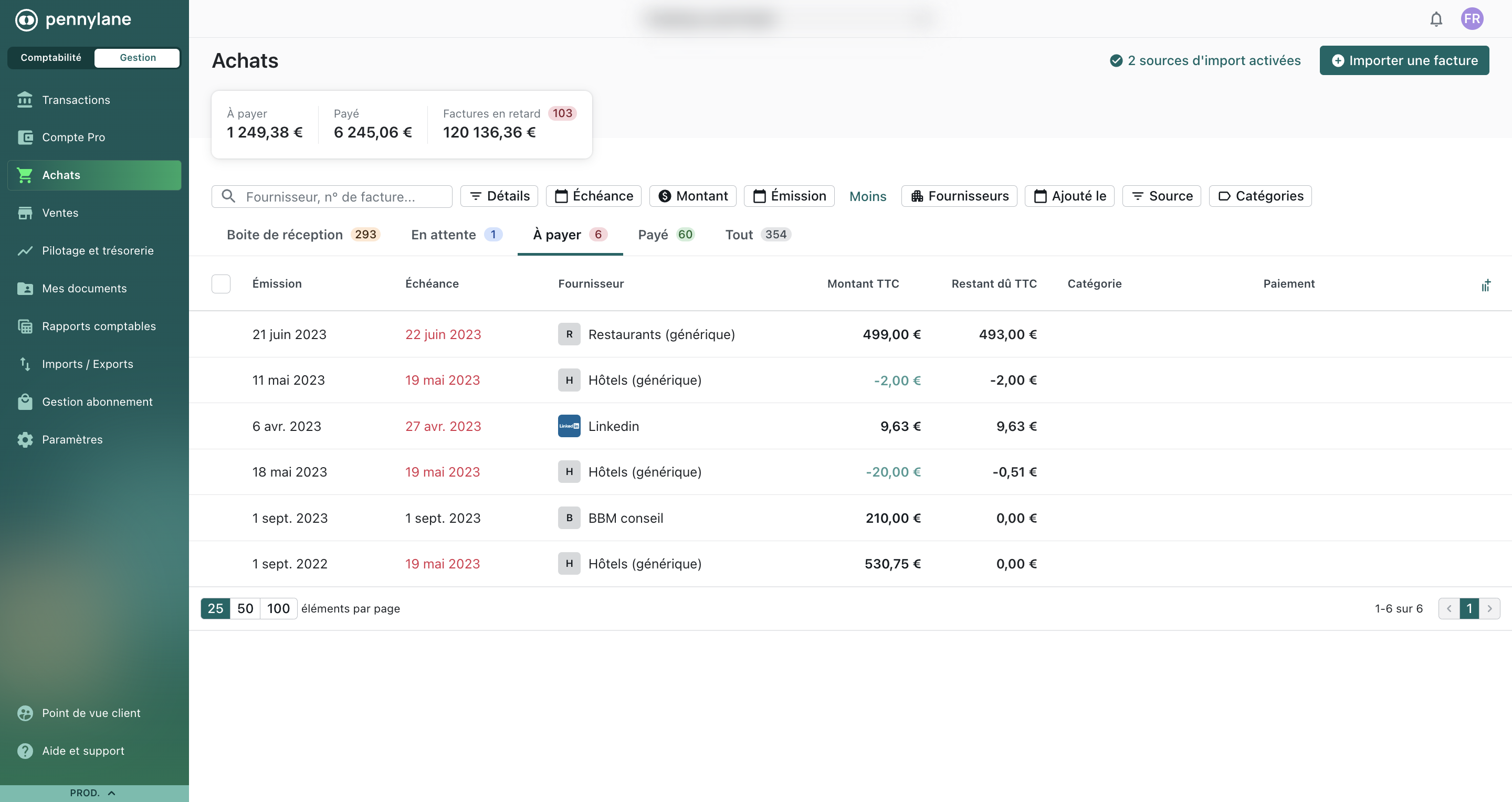Show 25 elements per page
This screenshot has width=1512, height=802.
click(x=215, y=608)
